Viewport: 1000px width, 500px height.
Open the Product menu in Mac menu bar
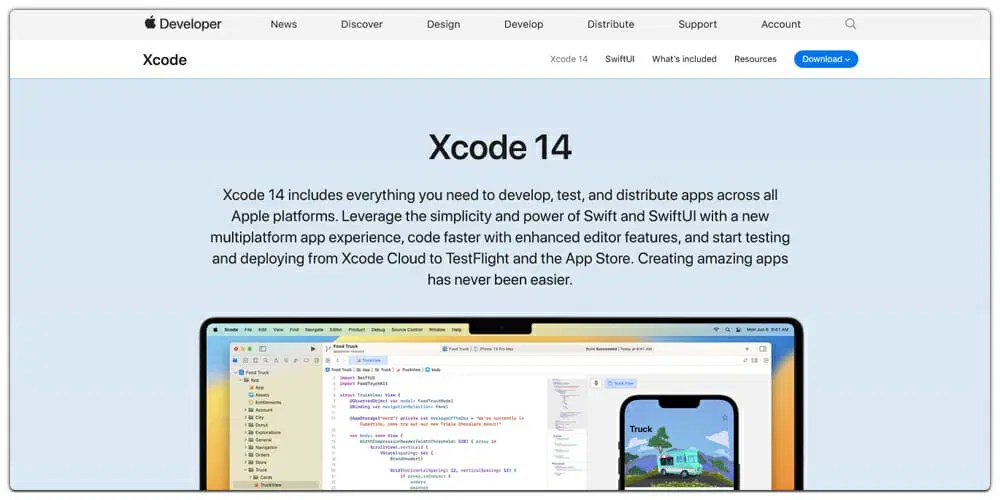click(x=357, y=330)
